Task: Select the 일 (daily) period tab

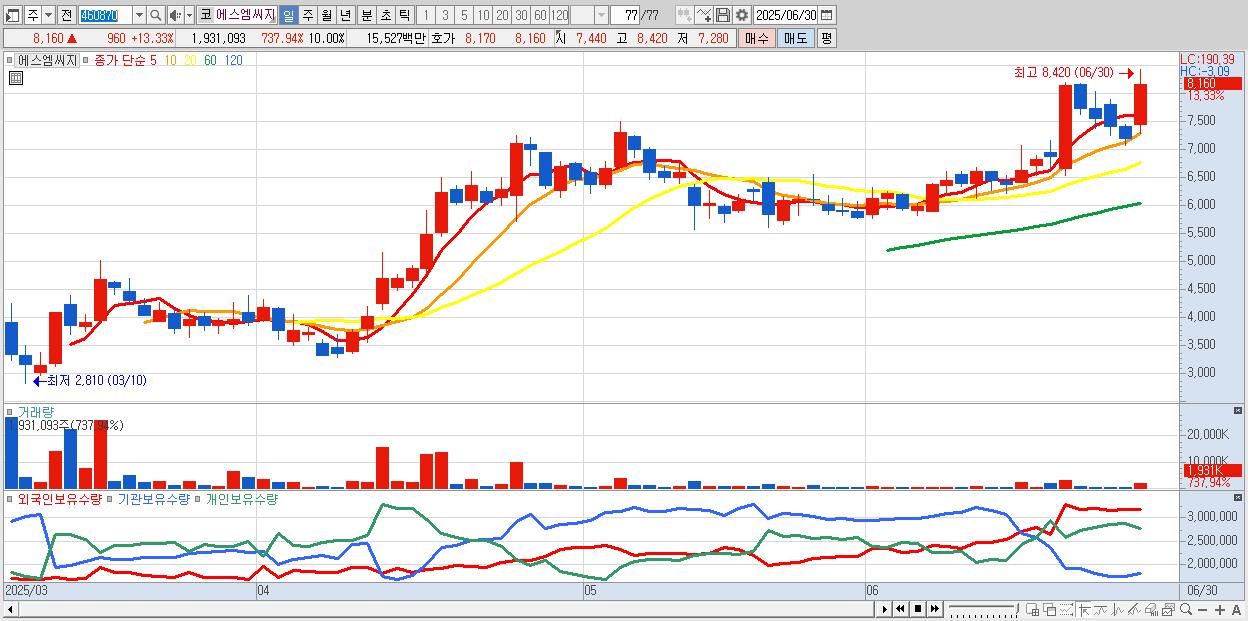Action: pyautogui.click(x=288, y=16)
